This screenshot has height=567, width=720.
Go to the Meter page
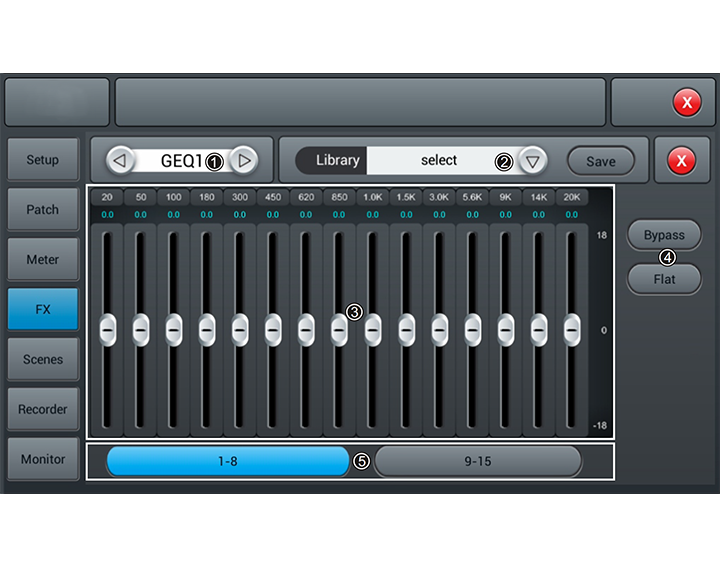pyautogui.click(x=43, y=260)
